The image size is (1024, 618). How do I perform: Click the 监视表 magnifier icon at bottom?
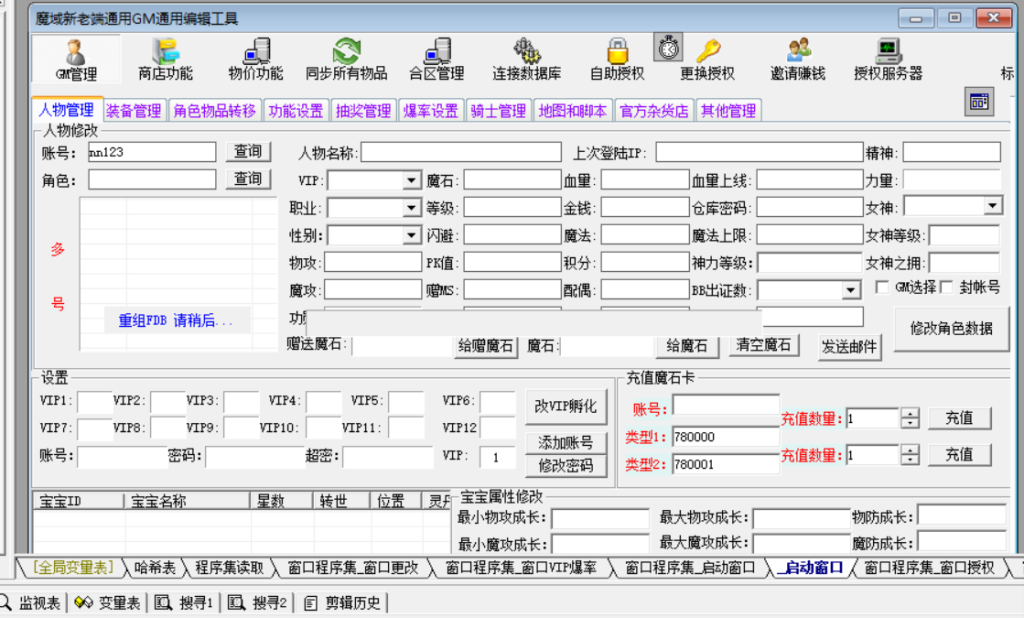point(5,602)
